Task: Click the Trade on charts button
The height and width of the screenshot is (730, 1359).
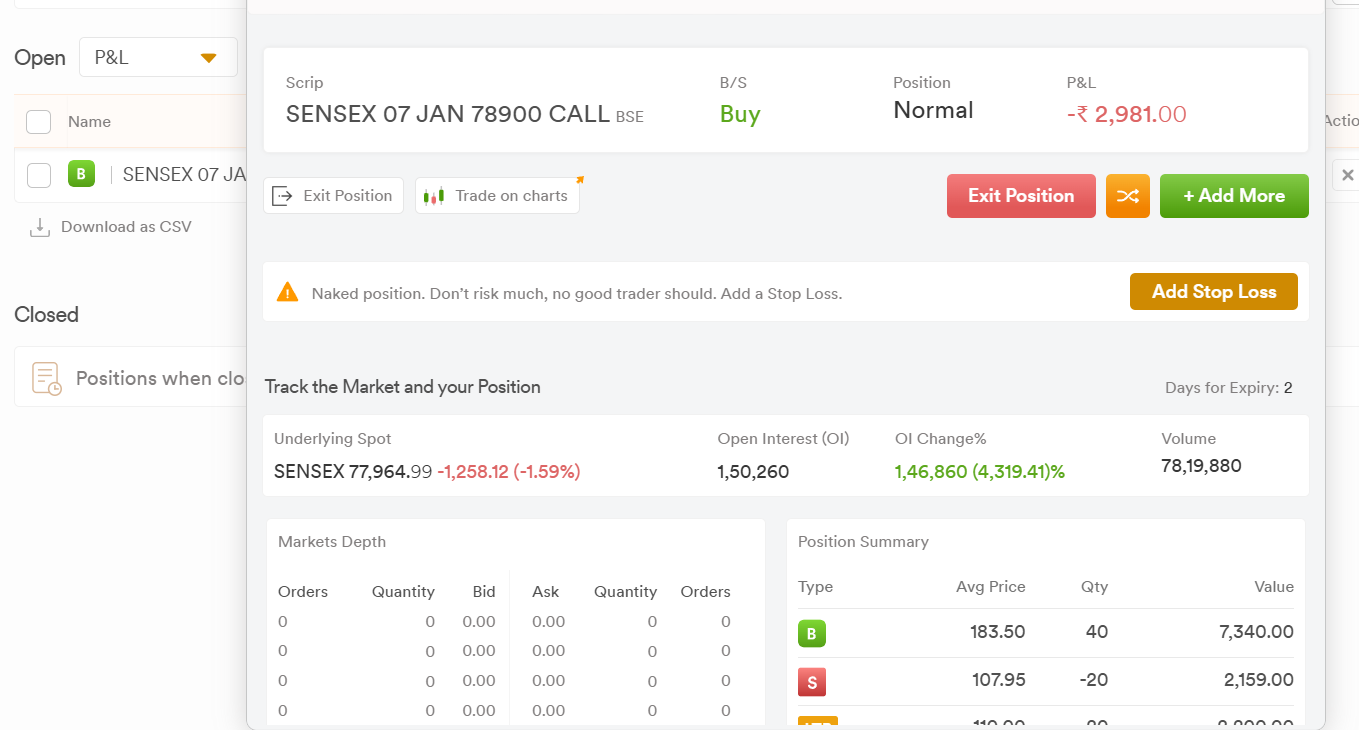Action: coord(497,196)
